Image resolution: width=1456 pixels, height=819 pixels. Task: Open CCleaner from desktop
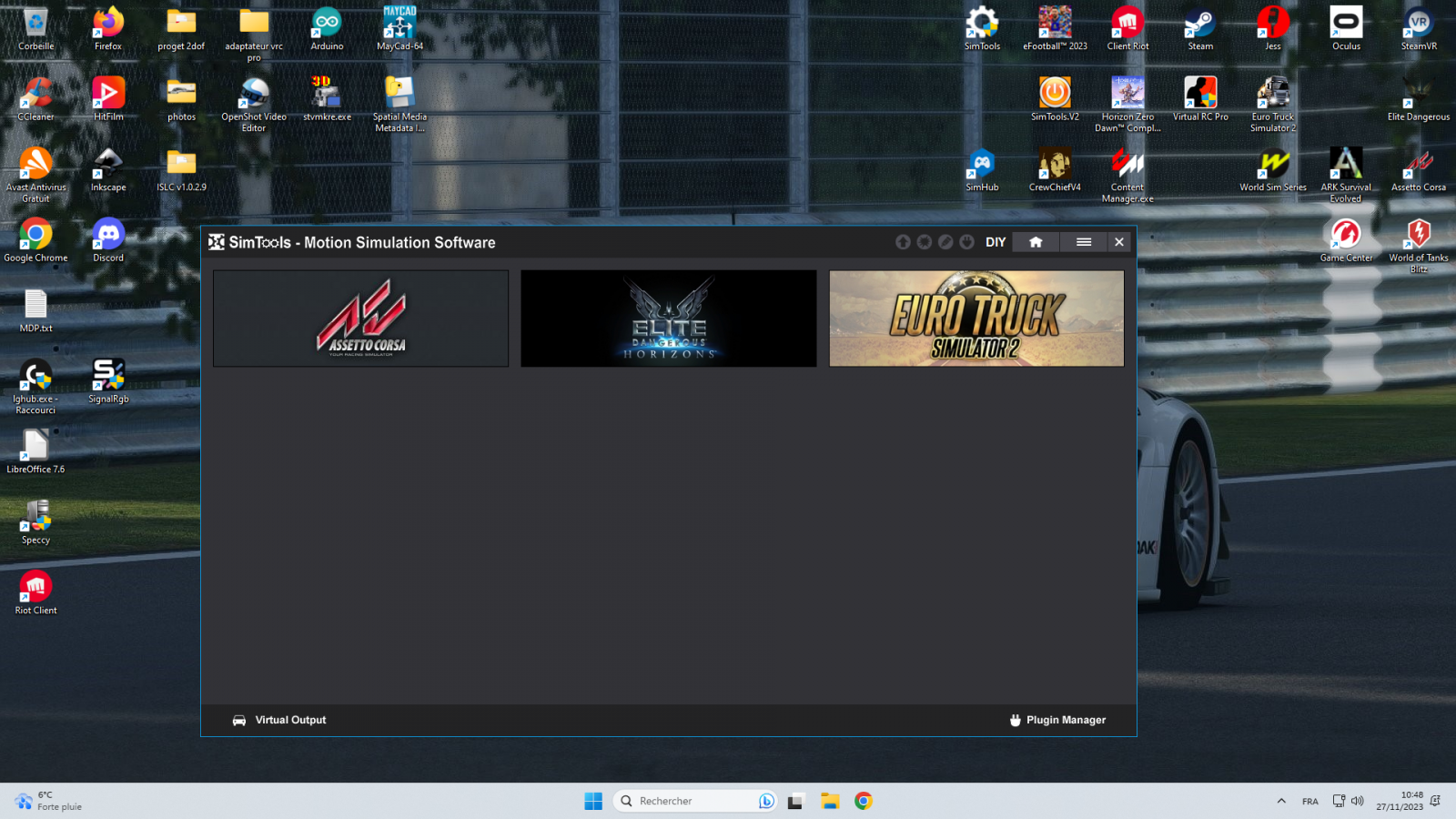(35, 99)
